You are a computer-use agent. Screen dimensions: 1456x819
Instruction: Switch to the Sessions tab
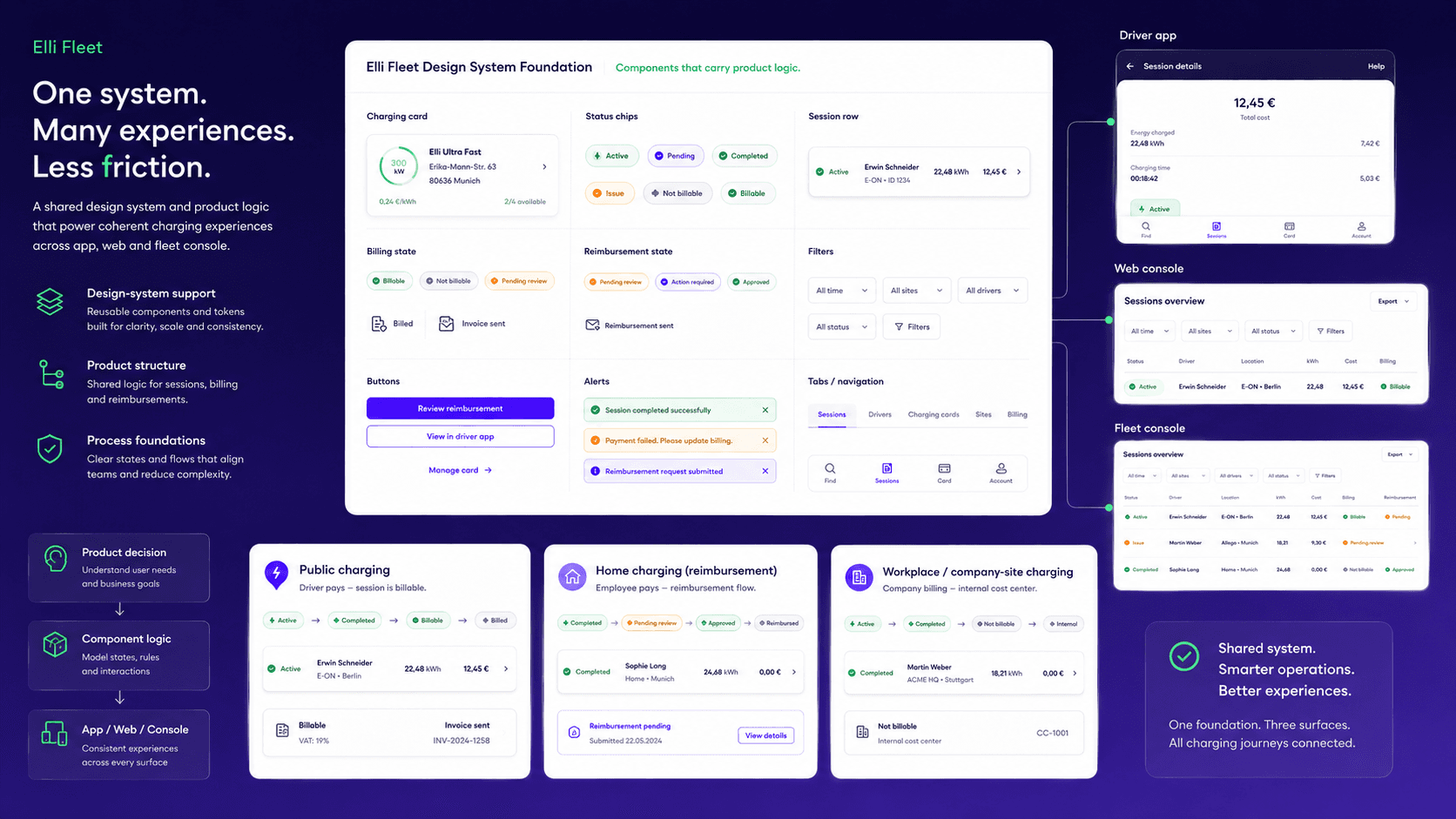click(832, 414)
